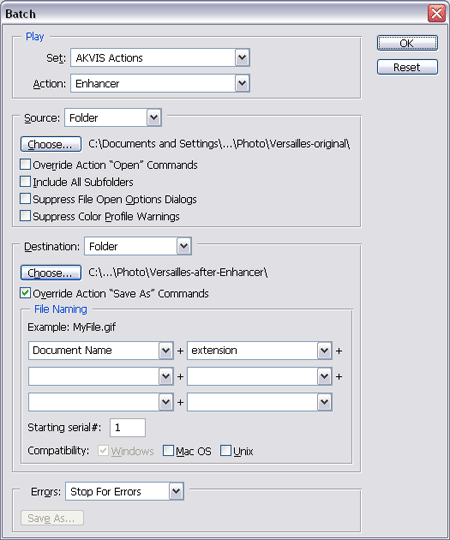This screenshot has width=450, height=540.
Task: Expand the Destination dropdown set to Folder
Action: point(138,246)
